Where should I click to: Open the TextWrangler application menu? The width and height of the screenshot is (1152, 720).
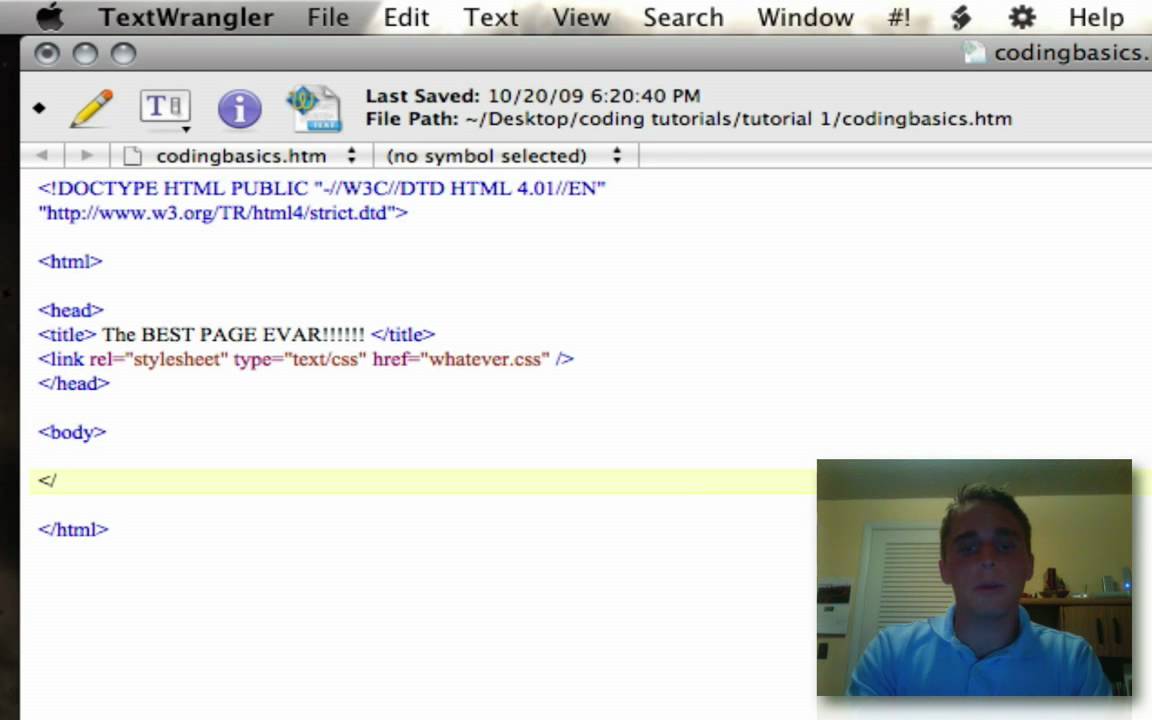(186, 17)
